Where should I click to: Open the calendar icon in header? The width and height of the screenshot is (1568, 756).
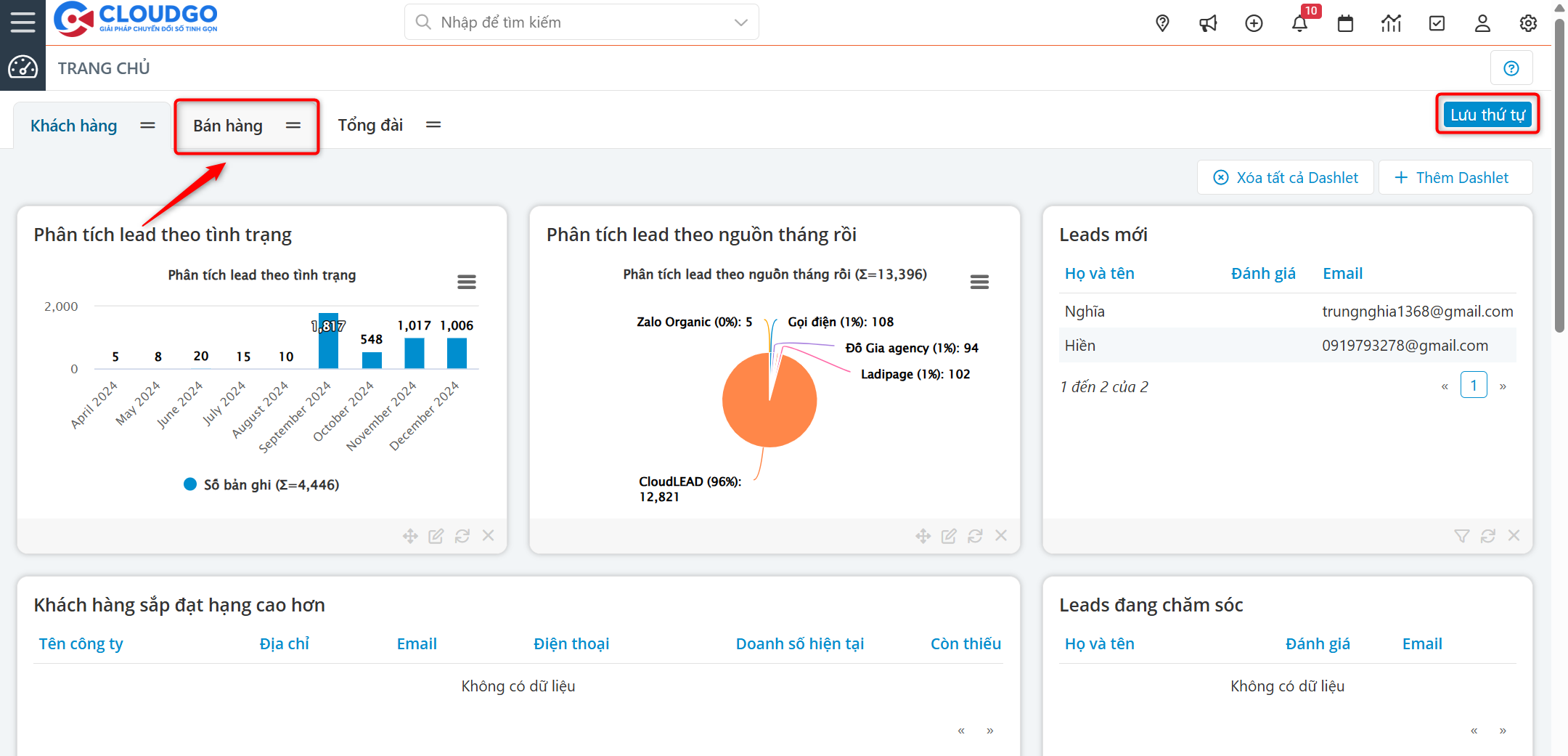tap(1345, 23)
